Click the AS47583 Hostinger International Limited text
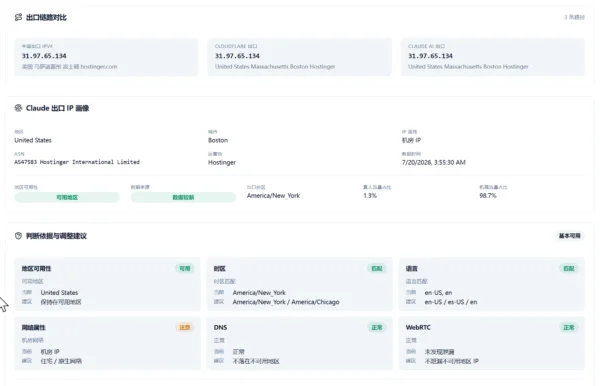Image resolution: width=600 pixels, height=386 pixels. tap(77, 162)
